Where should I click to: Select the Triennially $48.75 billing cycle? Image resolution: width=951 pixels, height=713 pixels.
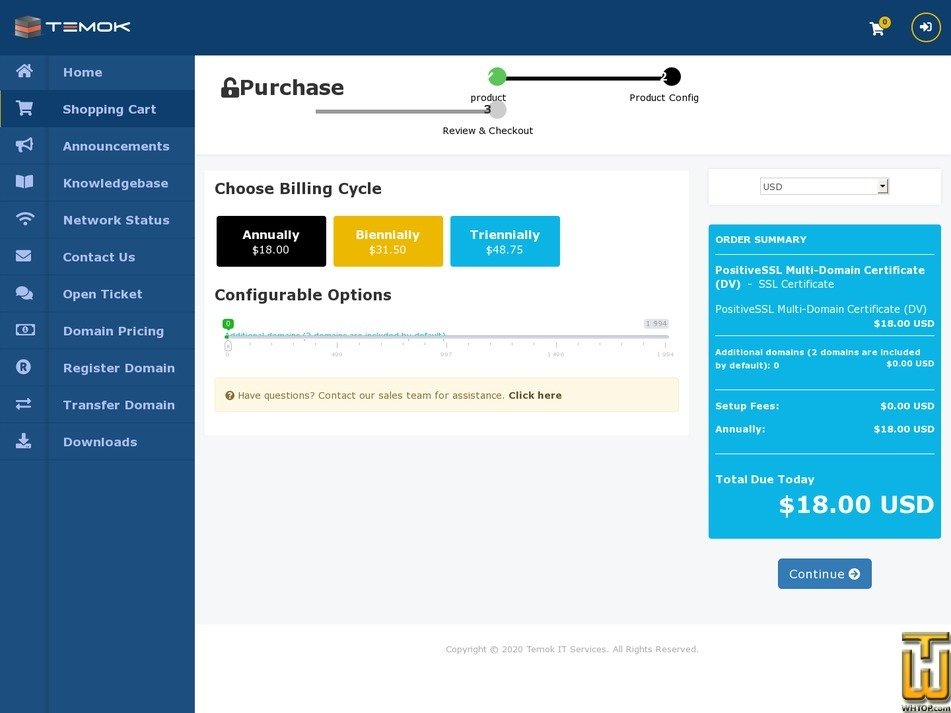tap(505, 241)
